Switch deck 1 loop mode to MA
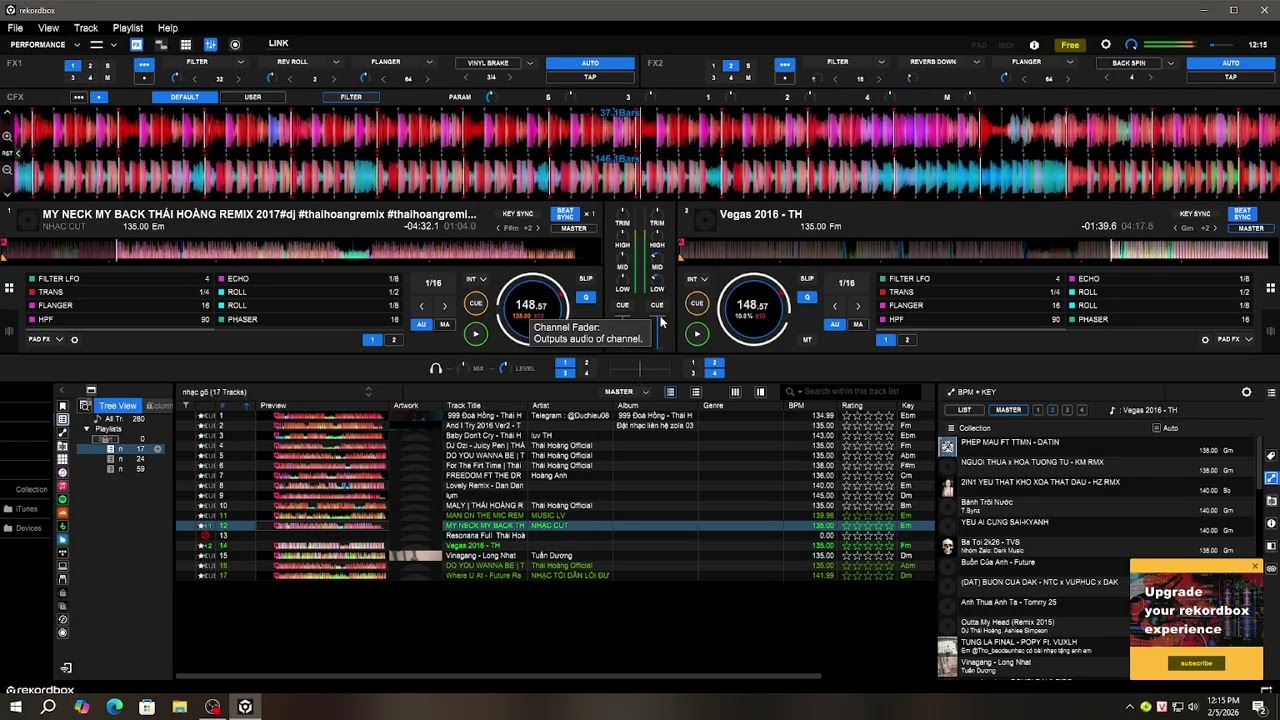The height and width of the screenshot is (720, 1280). coord(444,324)
